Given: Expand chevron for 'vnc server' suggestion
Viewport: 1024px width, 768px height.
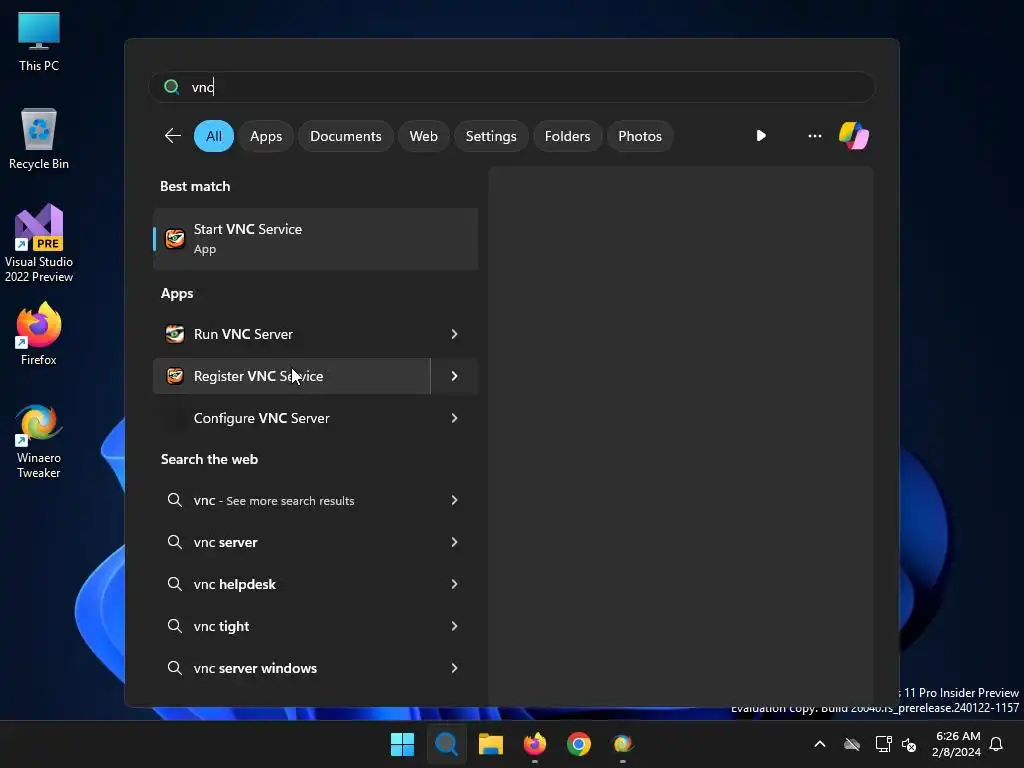Looking at the screenshot, I should pyautogui.click(x=455, y=542).
